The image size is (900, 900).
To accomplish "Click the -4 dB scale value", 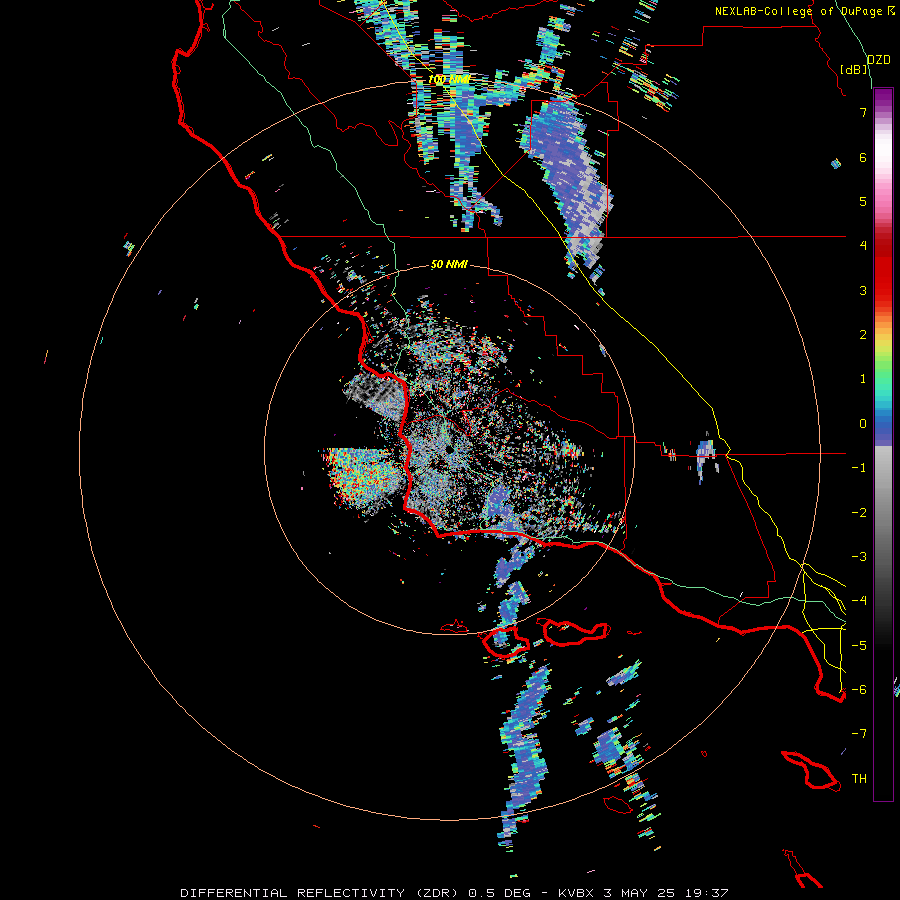I will click(859, 601).
